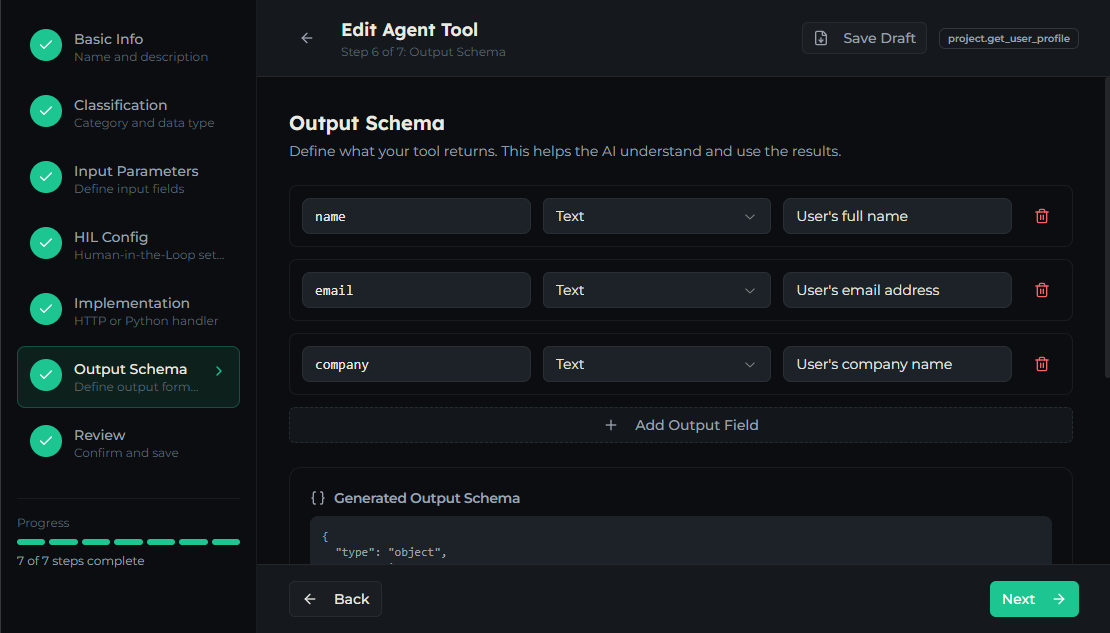This screenshot has width=1110, height=633.
Task: Switch to the Implementation step
Action: [x=128, y=311]
